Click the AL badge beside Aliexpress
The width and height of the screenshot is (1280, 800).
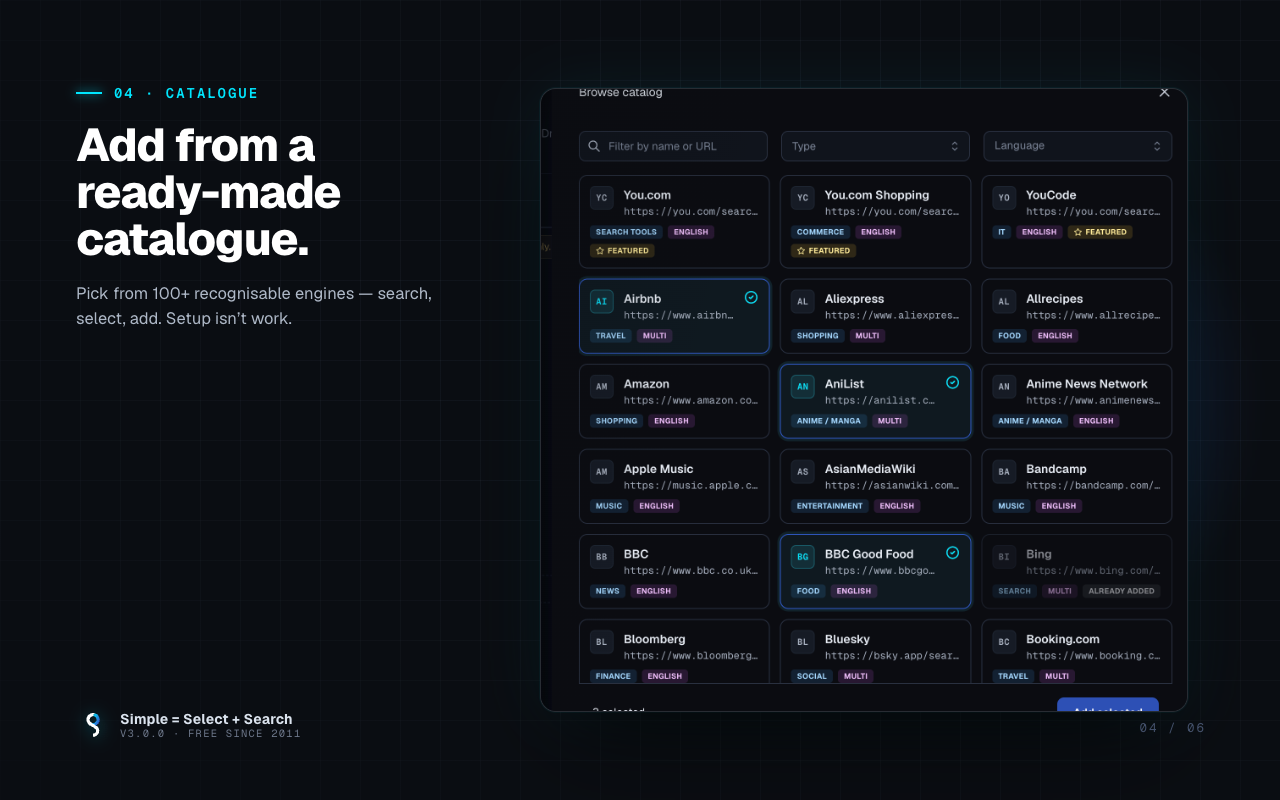tap(803, 301)
